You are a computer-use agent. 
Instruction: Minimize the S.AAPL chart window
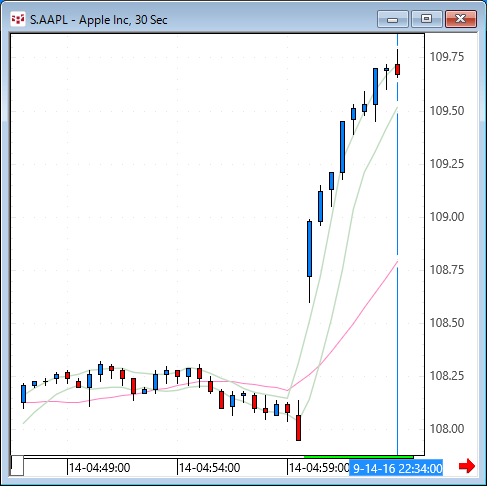coord(393,19)
